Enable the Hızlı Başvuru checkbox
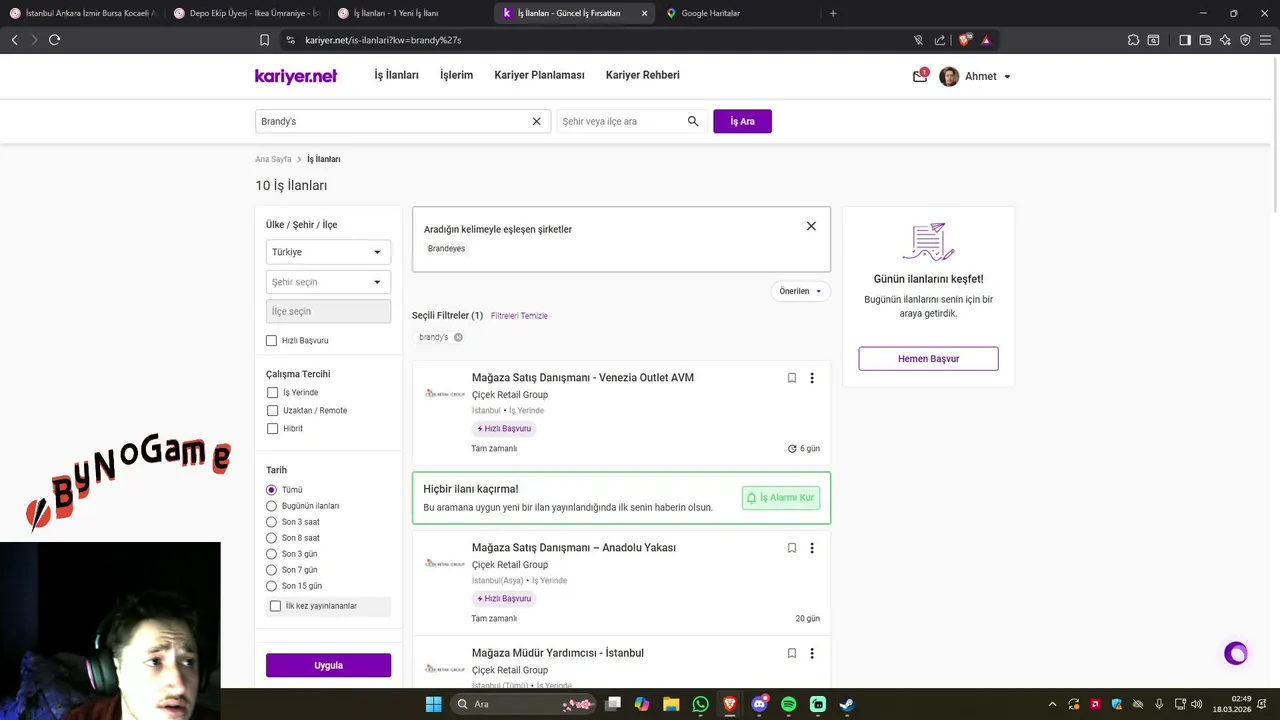This screenshot has height=720, width=1280. point(271,341)
